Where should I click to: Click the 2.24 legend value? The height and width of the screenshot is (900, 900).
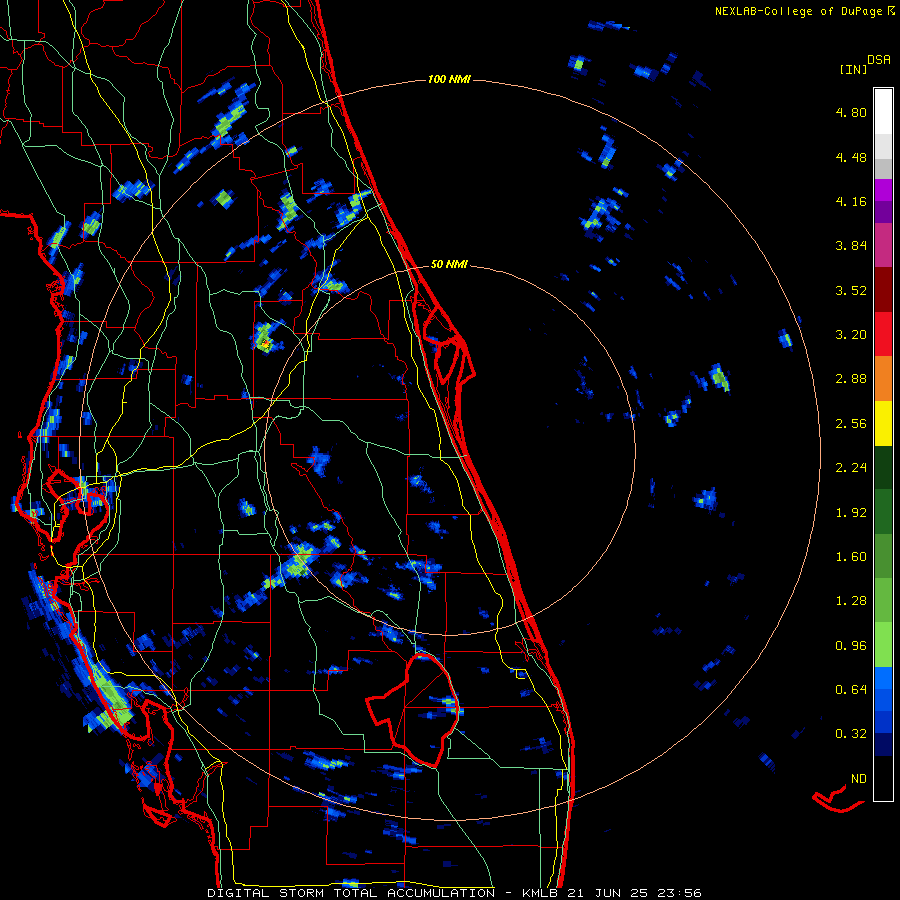pos(851,468)
